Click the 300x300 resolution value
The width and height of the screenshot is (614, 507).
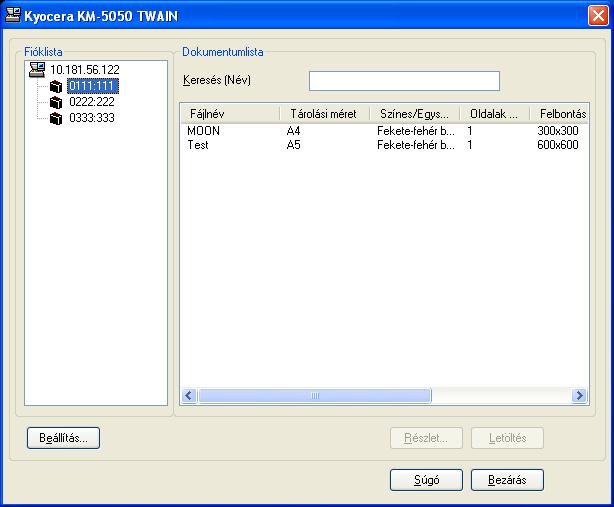[x=558, y=131]
